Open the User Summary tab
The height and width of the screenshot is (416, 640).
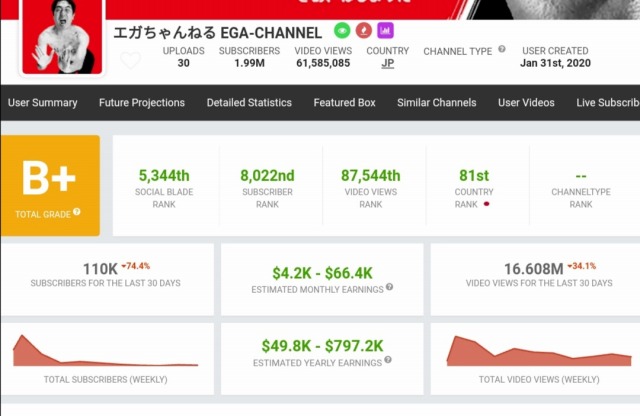pyautogui.click(x=42, y=102)
